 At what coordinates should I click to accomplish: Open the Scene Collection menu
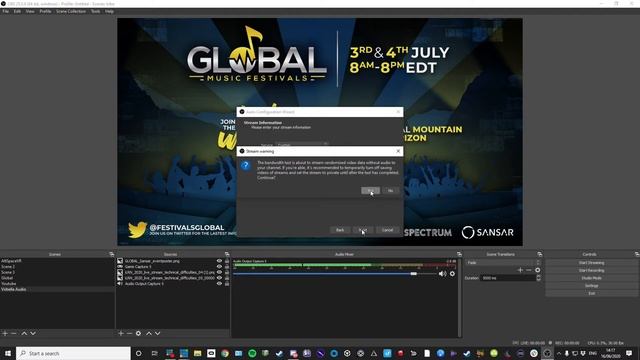click(71, 11)
